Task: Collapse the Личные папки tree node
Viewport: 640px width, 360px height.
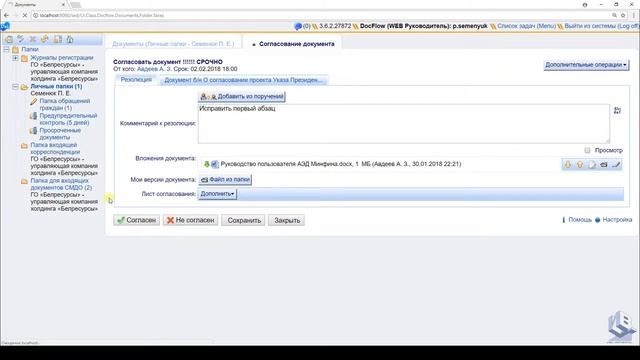Action: (x=16, y=87)
